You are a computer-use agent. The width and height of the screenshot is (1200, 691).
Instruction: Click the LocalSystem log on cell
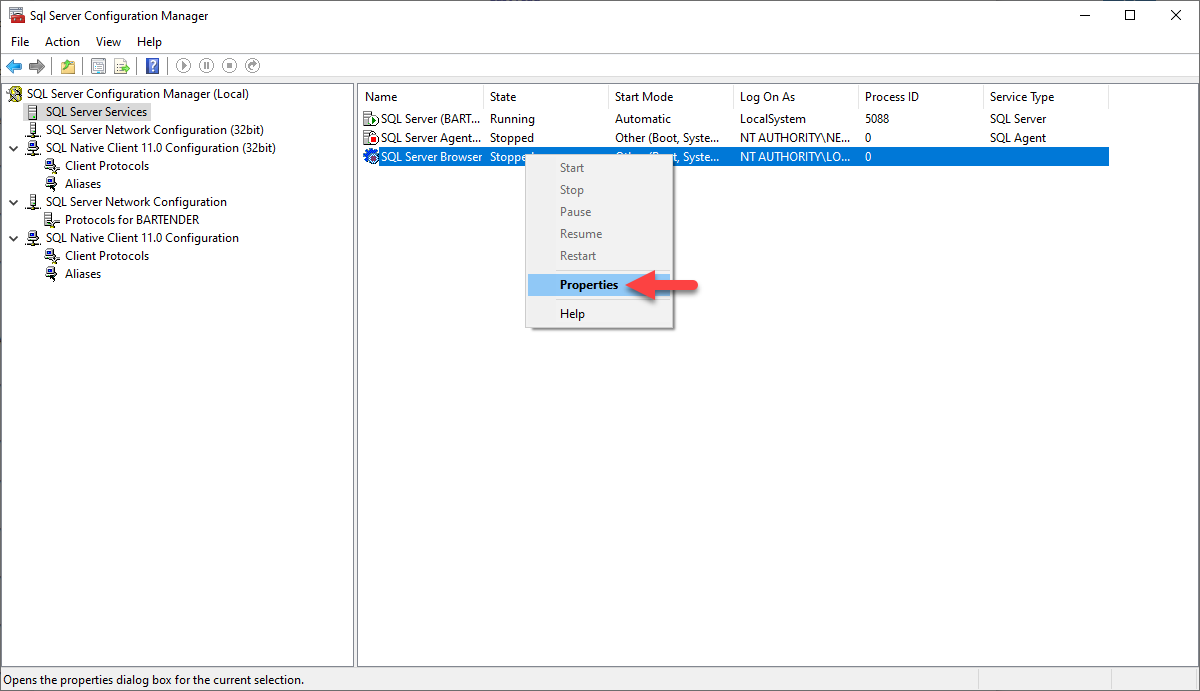click(x=772, y=119)
